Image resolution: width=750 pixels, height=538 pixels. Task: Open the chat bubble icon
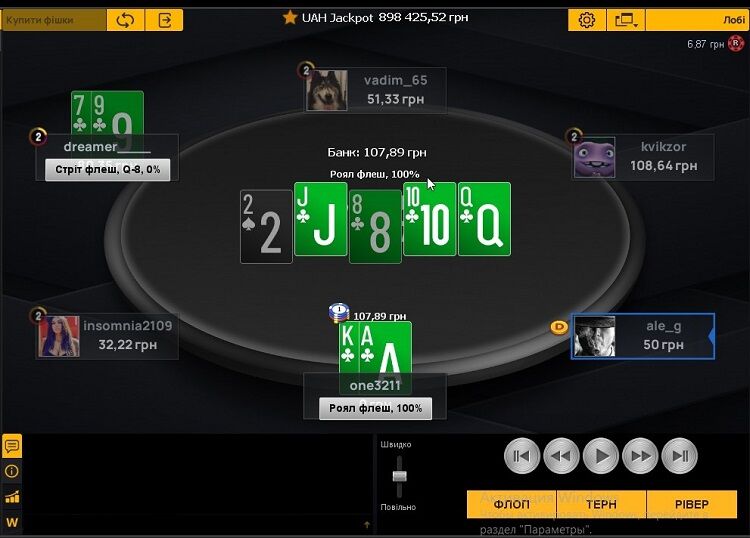[x=12, y=446]
